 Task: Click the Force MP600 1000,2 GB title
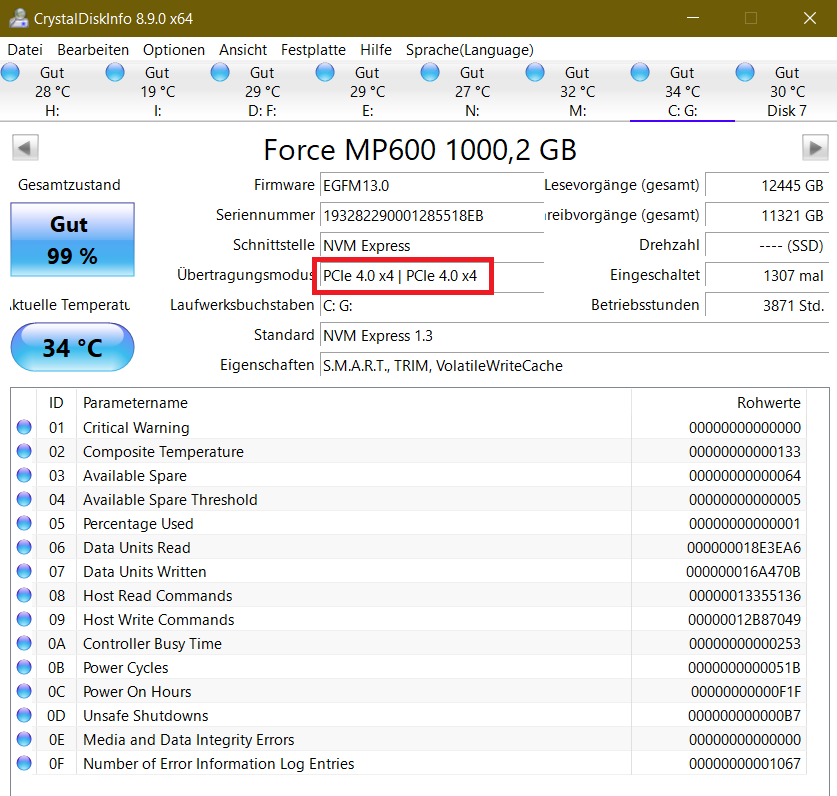pyautogui.click(x=420, y=149)
